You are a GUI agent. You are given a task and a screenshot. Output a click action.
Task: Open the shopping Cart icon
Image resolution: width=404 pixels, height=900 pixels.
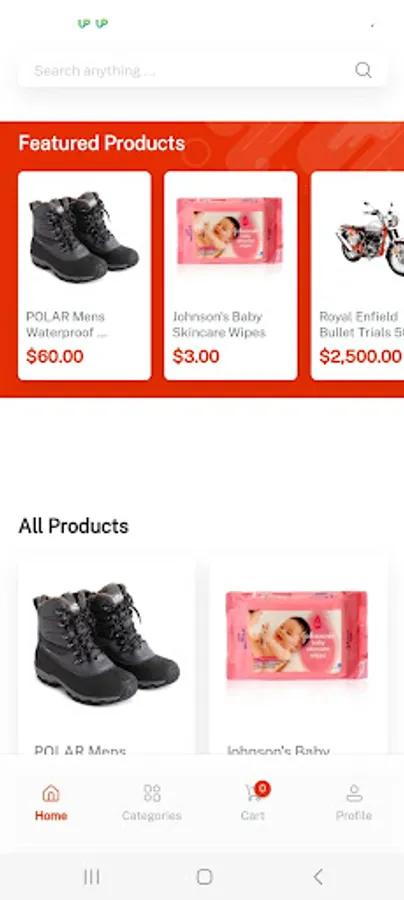pyautogui.click(x=252, y=794)
